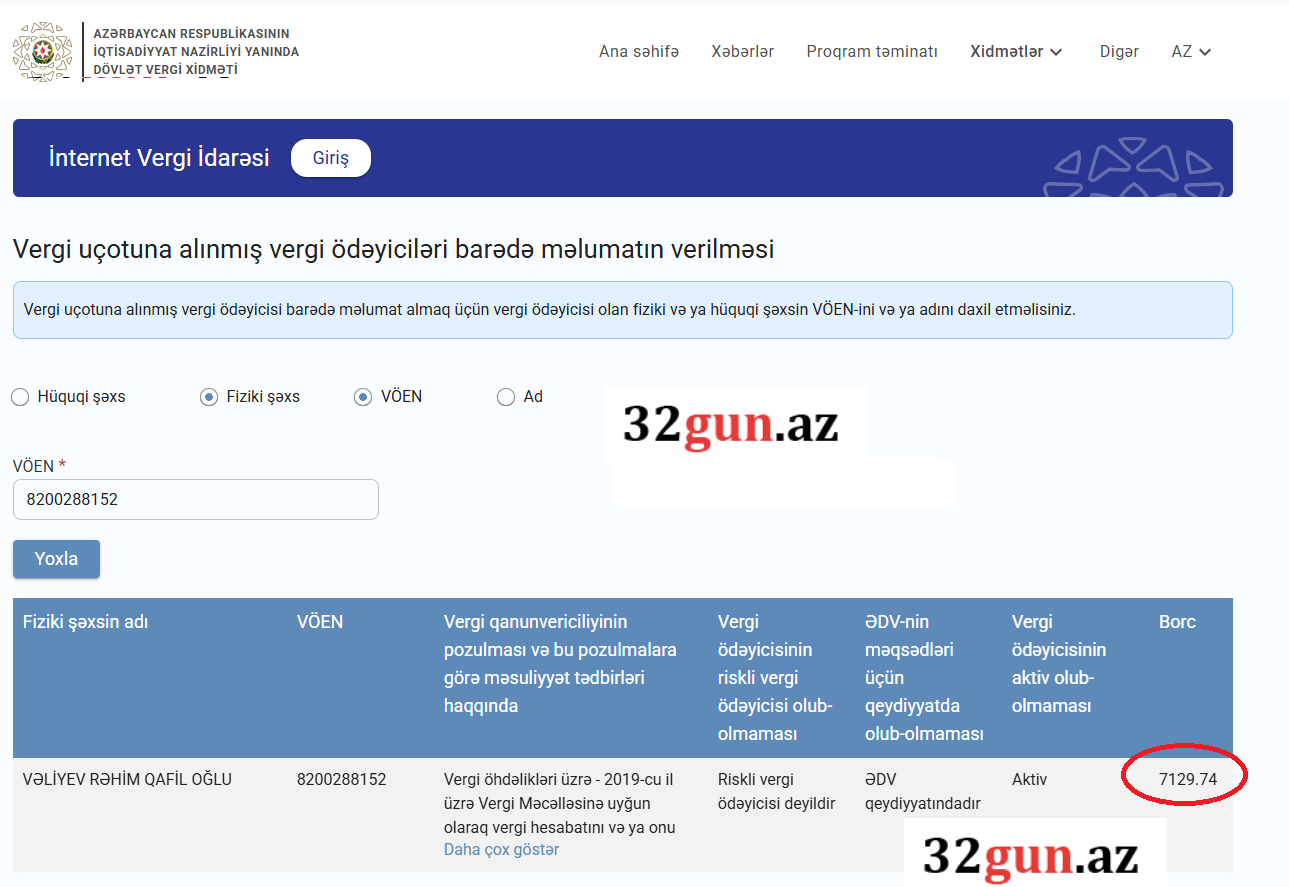Image resolution: width=1289 pixels, height=887 pixels.
Task: Open Ana səhifə menu item
Action: 639,52
